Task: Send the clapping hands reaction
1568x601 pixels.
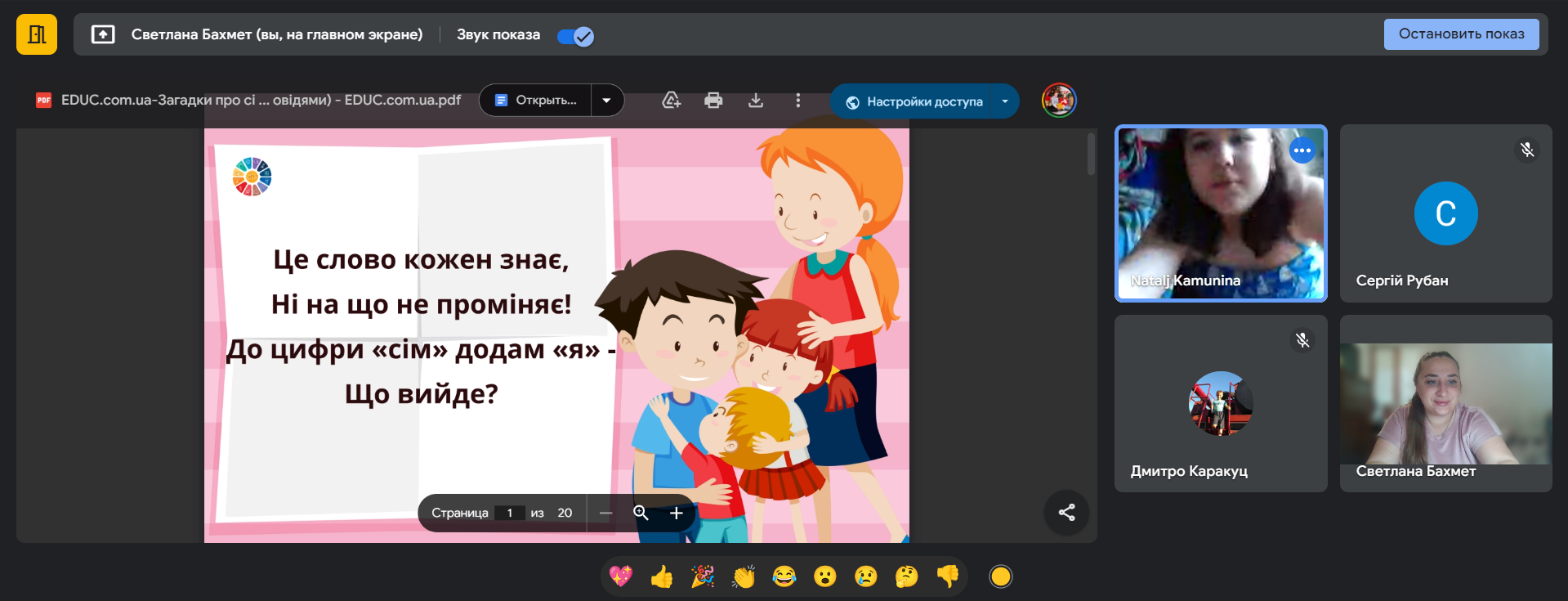Action: tap(744, 577)
